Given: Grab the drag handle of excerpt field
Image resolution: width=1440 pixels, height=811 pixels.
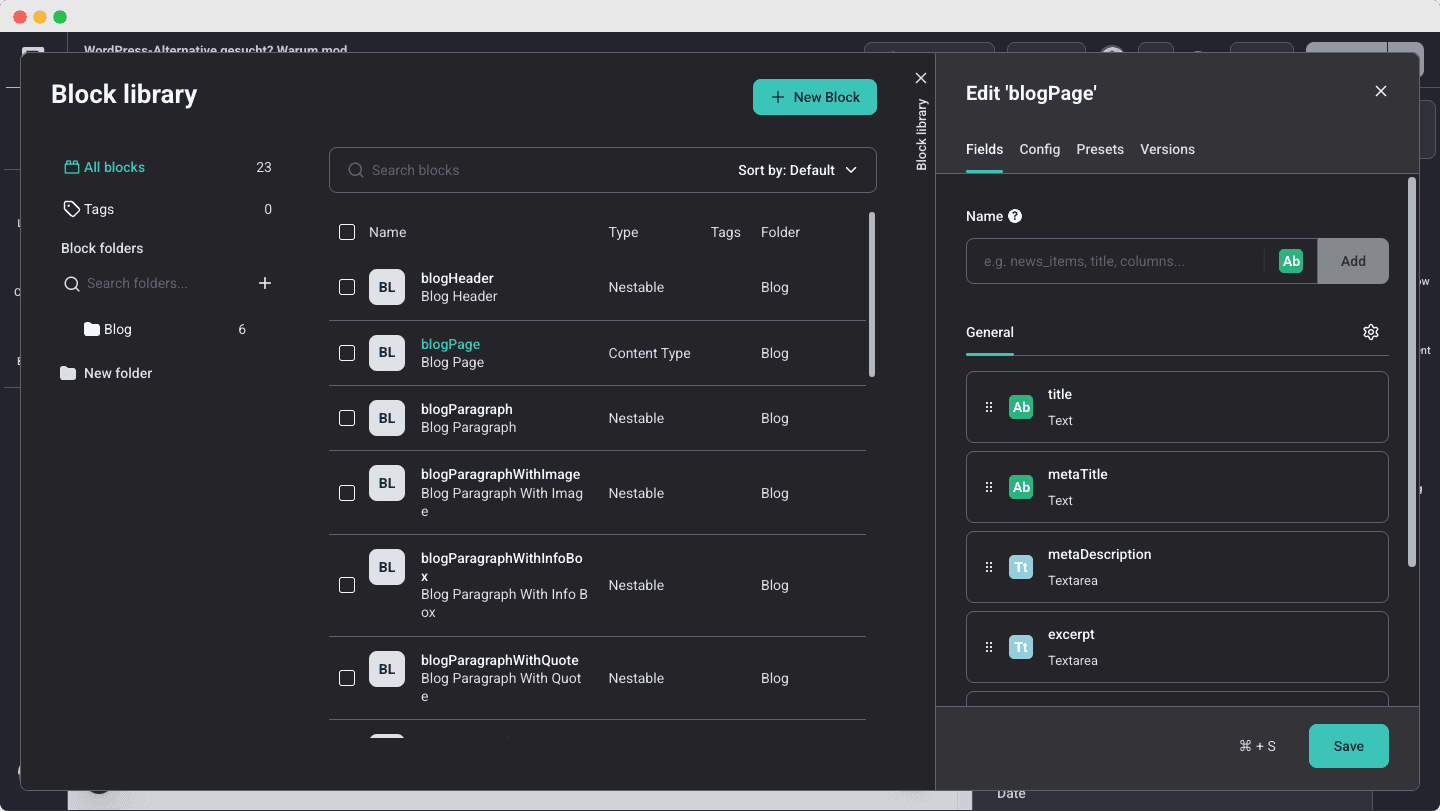Looking at the screenshot, I should (x=989, y=647).
